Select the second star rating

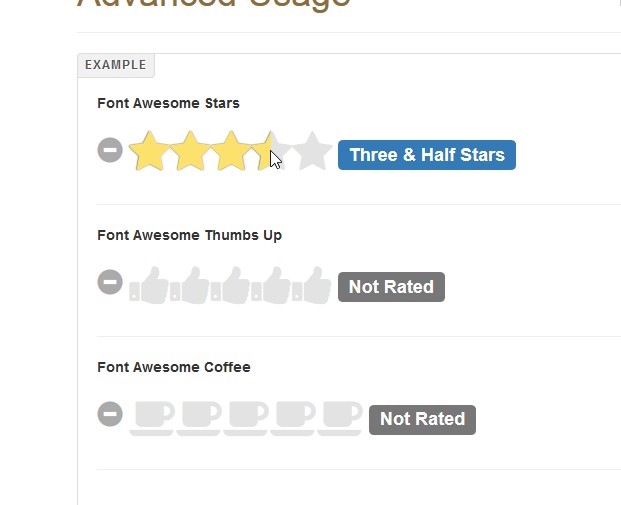(190, 152)
